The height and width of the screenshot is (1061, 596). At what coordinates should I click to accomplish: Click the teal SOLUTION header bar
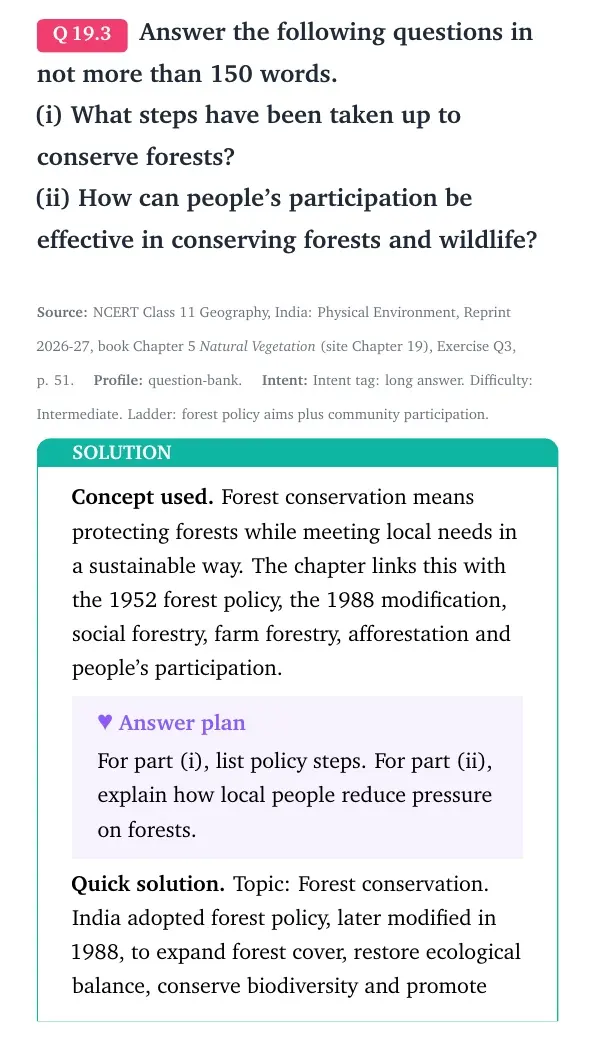(x=298, y=453)
